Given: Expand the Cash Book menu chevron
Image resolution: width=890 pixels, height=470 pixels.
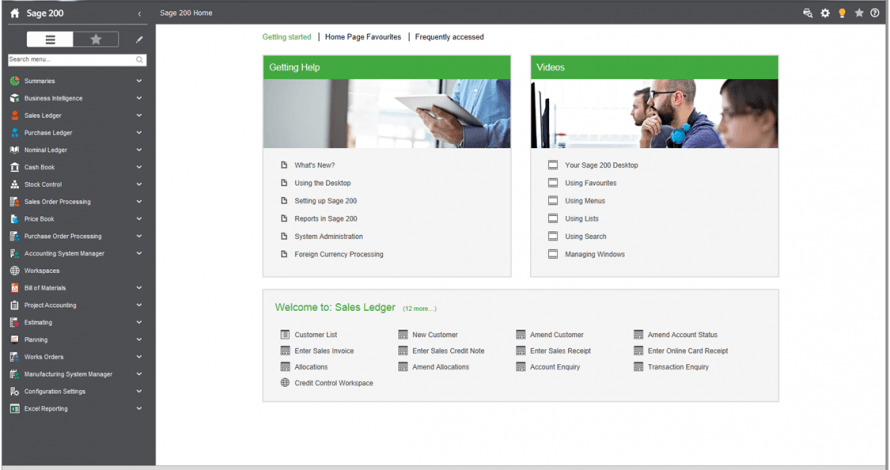Looking at the screenshot, I should (139, 167).
